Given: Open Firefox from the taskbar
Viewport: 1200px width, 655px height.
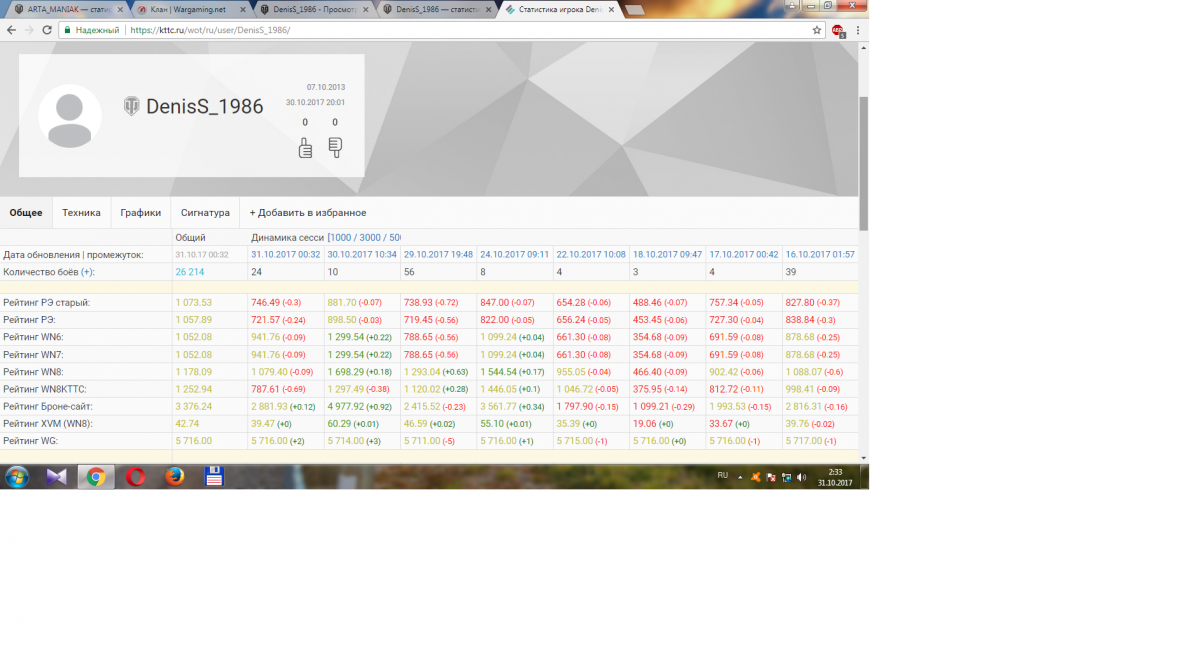Looking at the screenshot, I should [x=175, y=477].
